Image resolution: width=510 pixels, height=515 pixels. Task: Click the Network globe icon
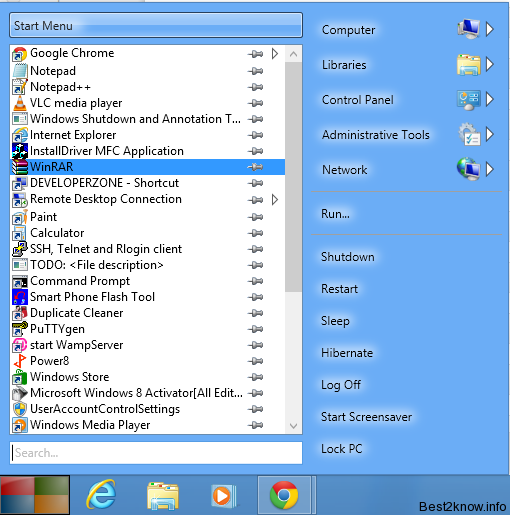(469, 169)
